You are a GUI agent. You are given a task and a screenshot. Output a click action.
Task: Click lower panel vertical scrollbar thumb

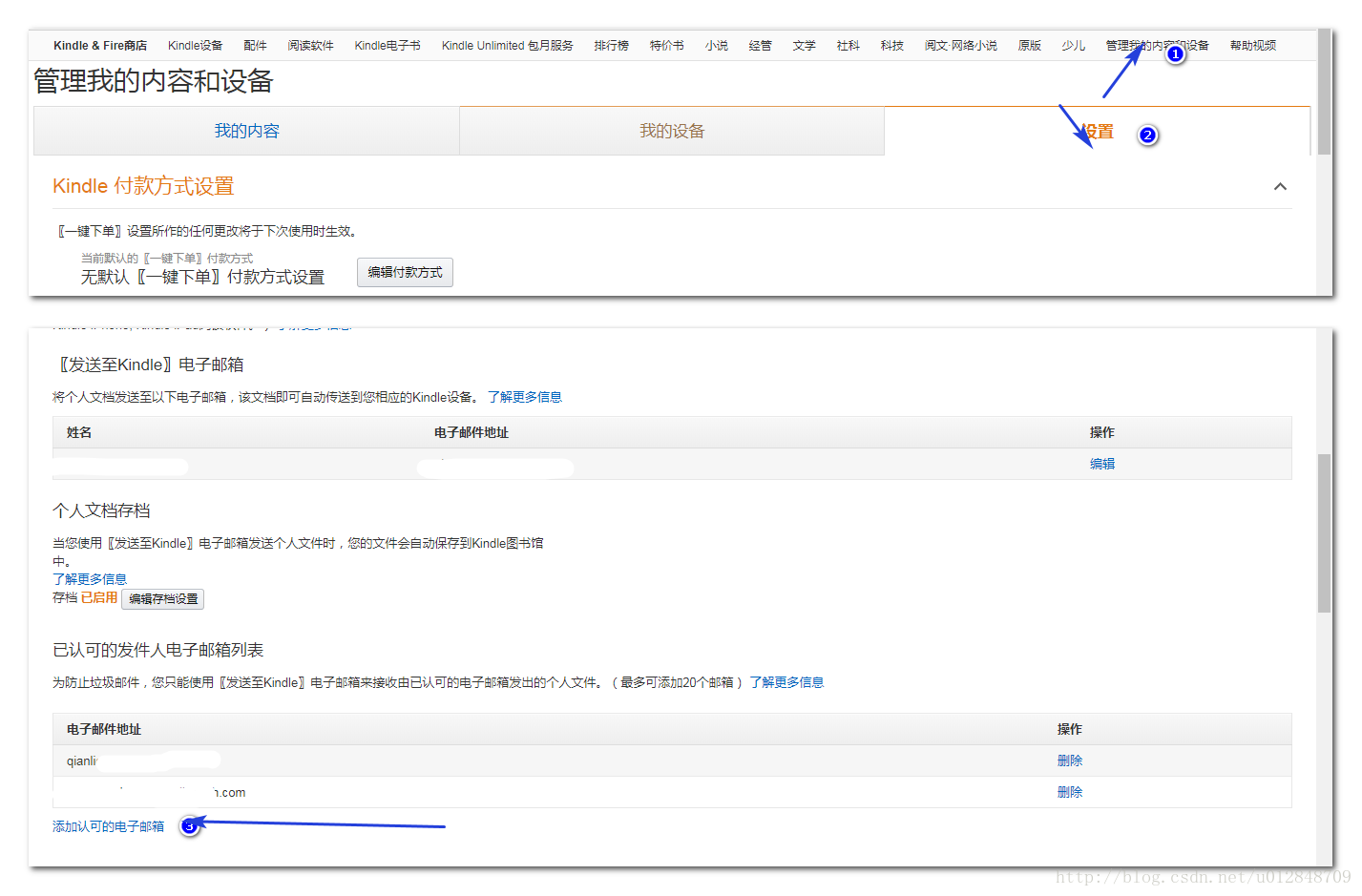pos(1324,533)
